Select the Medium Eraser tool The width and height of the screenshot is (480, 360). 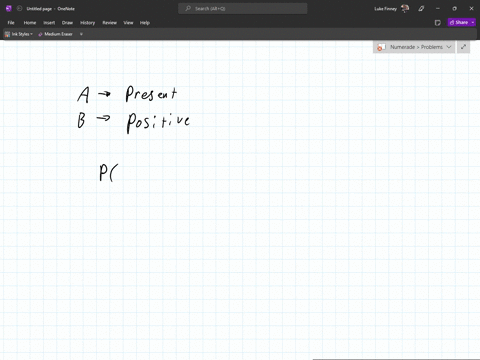[55, 34]
